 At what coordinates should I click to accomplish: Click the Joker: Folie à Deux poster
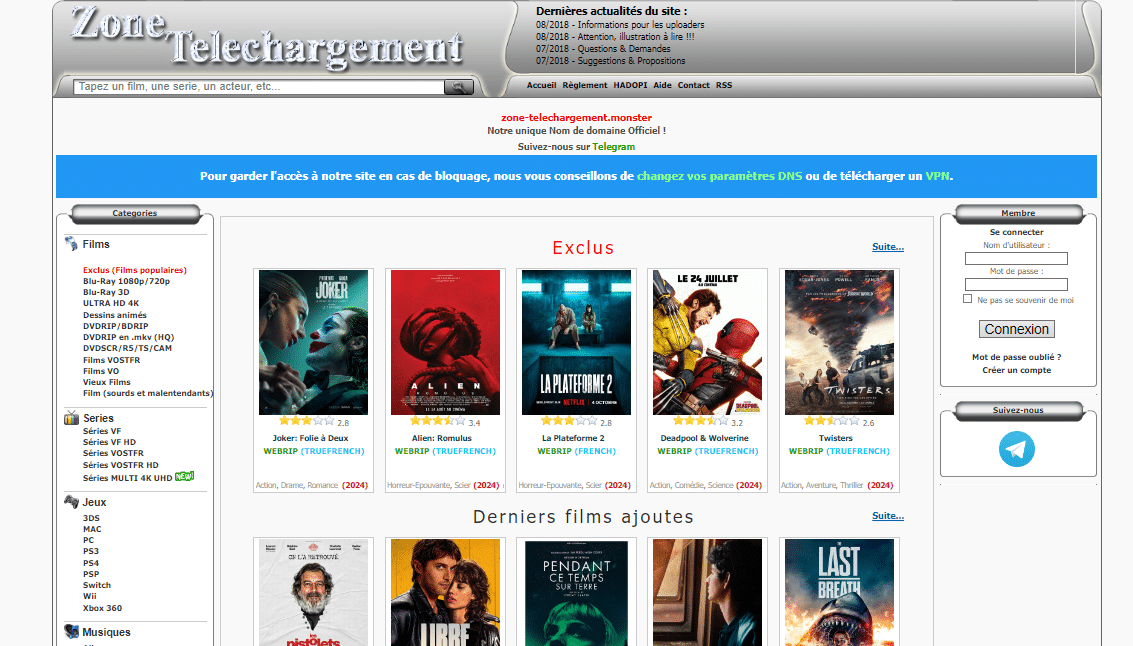coord(313,342)
